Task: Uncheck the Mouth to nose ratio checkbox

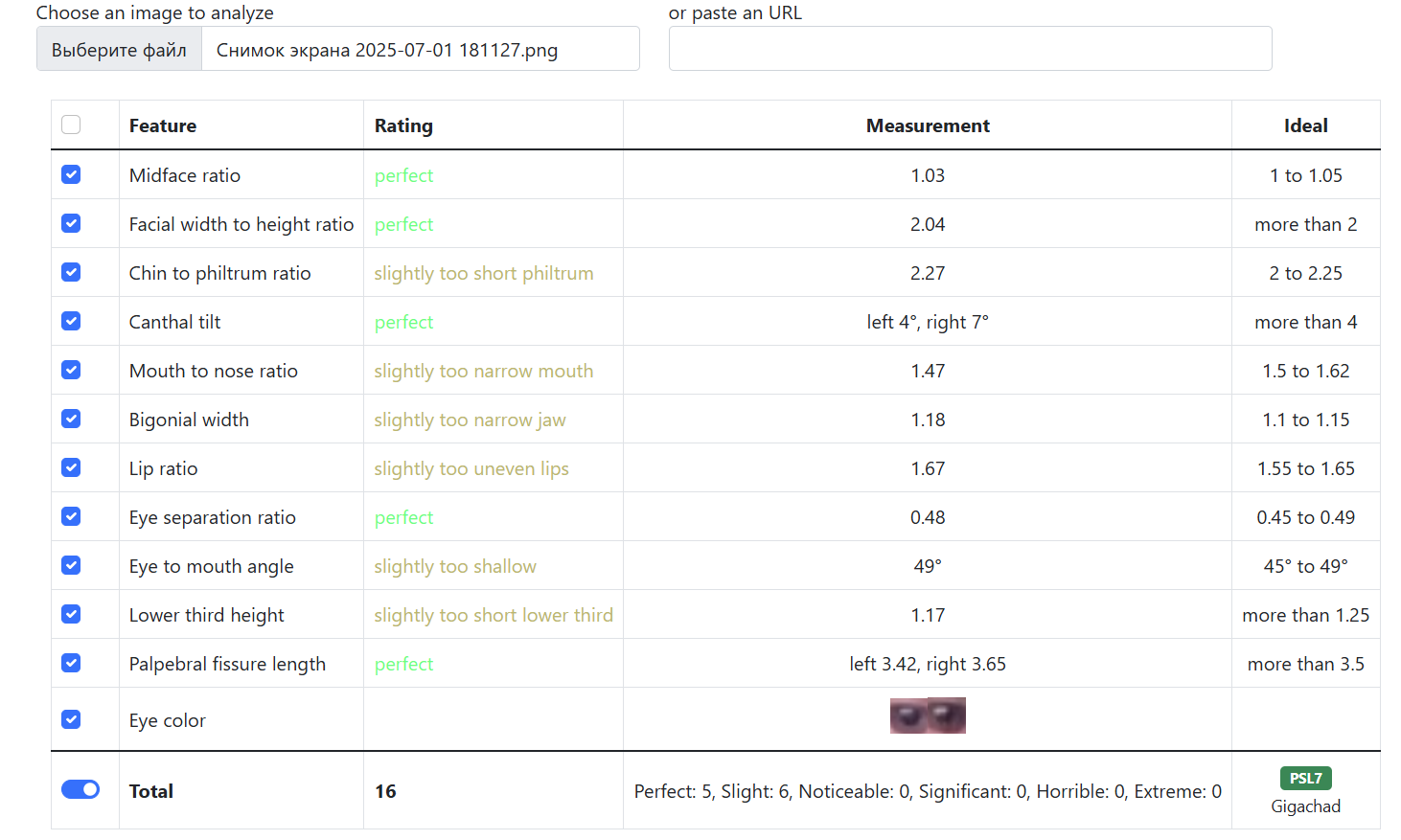Action: coord(71,370)
